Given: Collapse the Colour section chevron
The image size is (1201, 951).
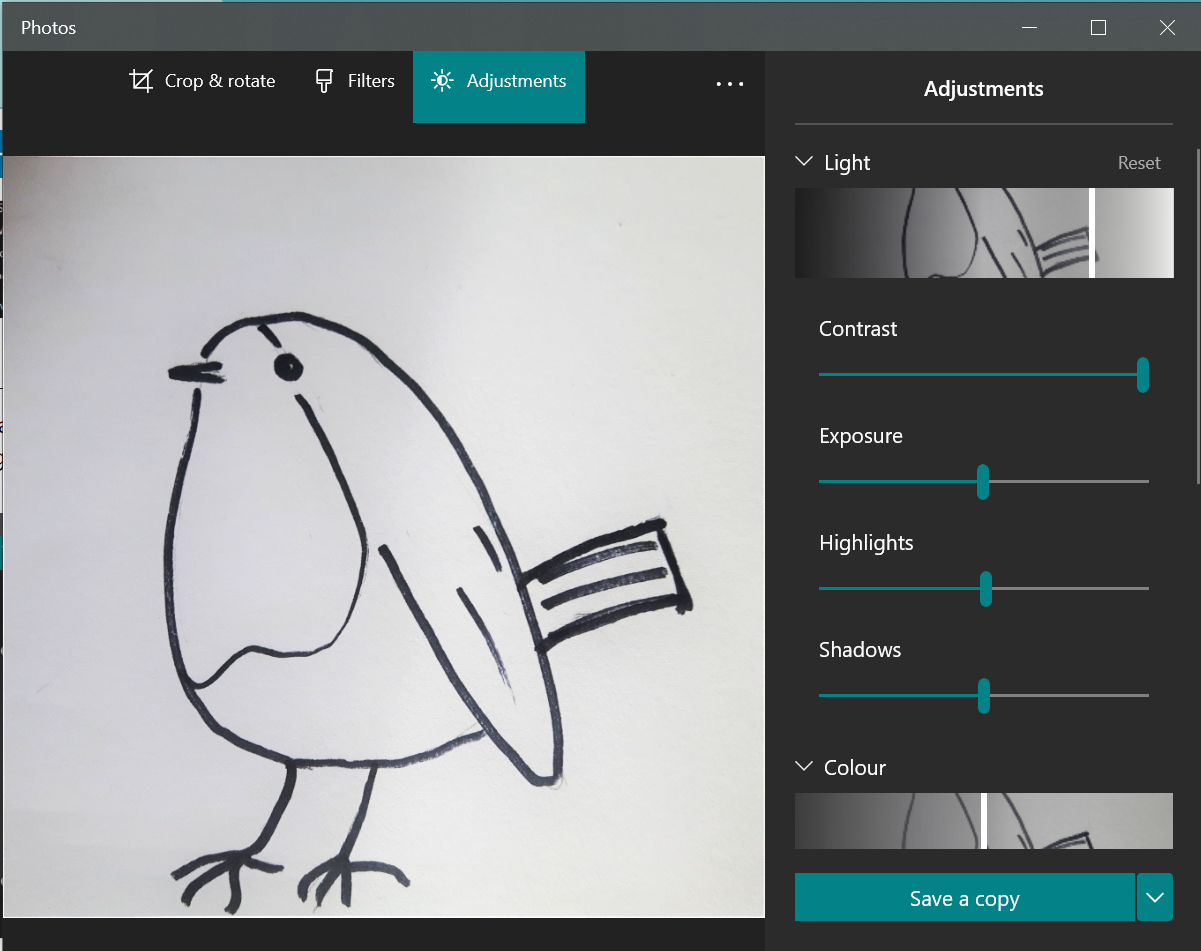Looking at the screenshot, I should tap(804, 767).
